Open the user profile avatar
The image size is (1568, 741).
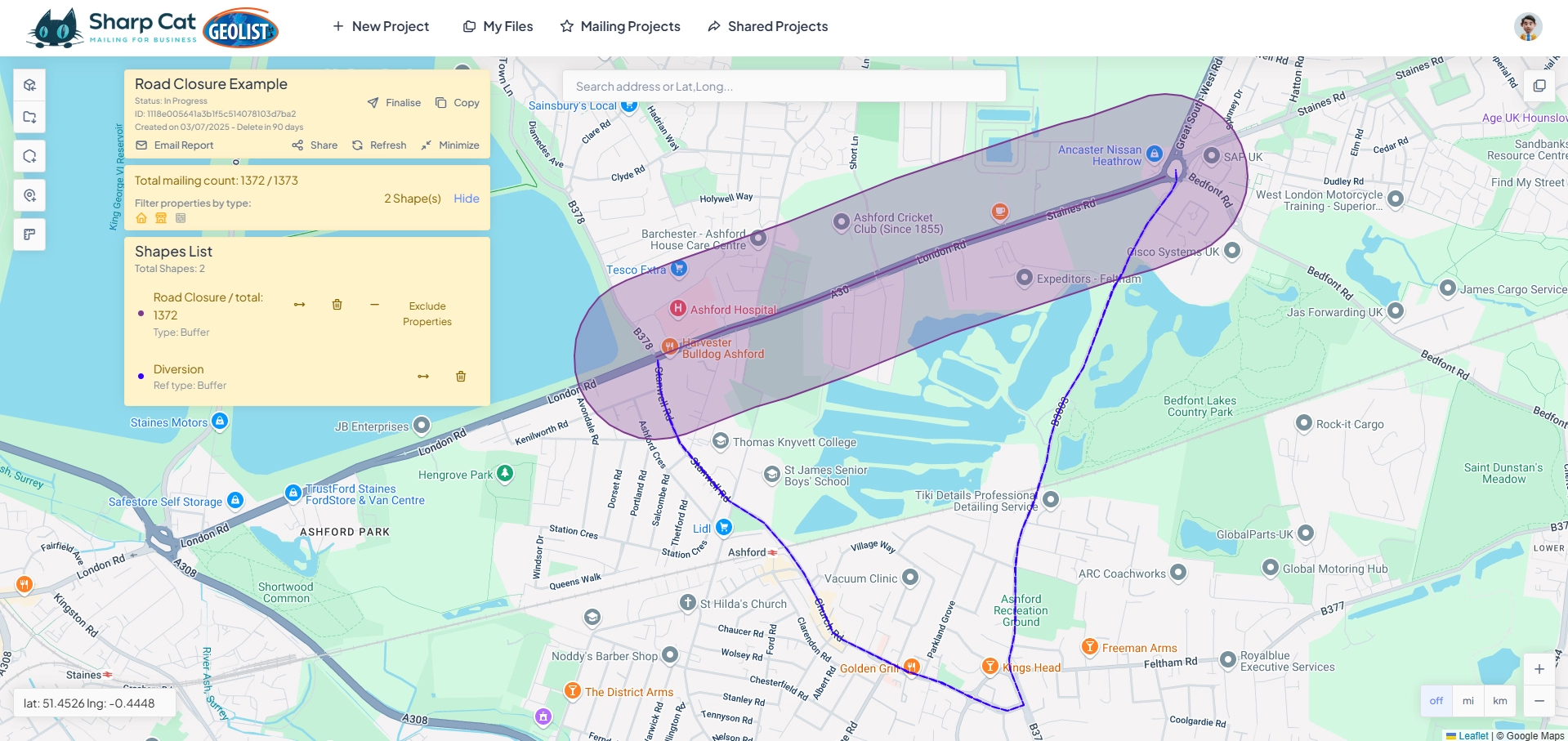click(1528, 26)
